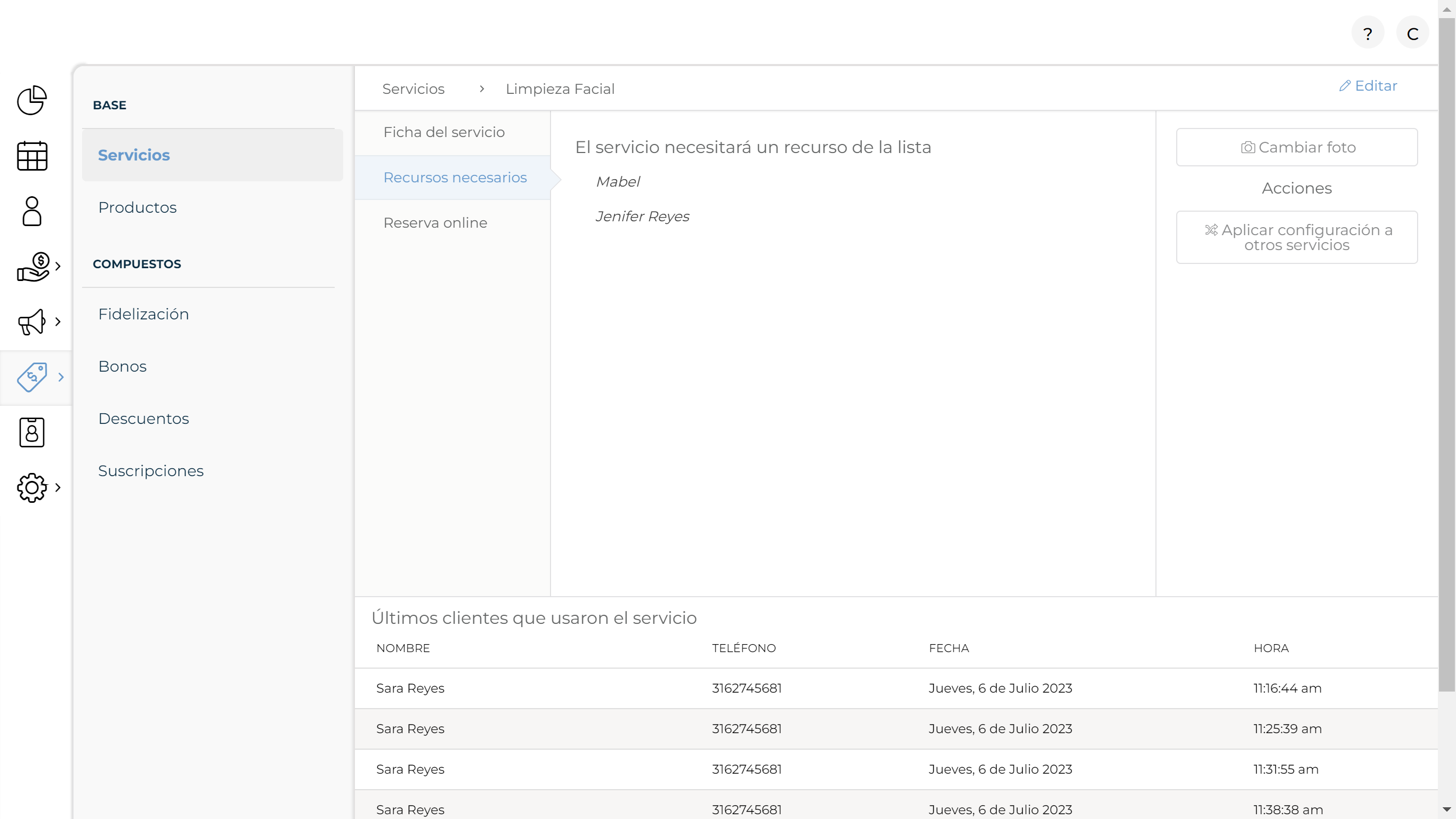Open the ID badge staff icon

point(31,432)
